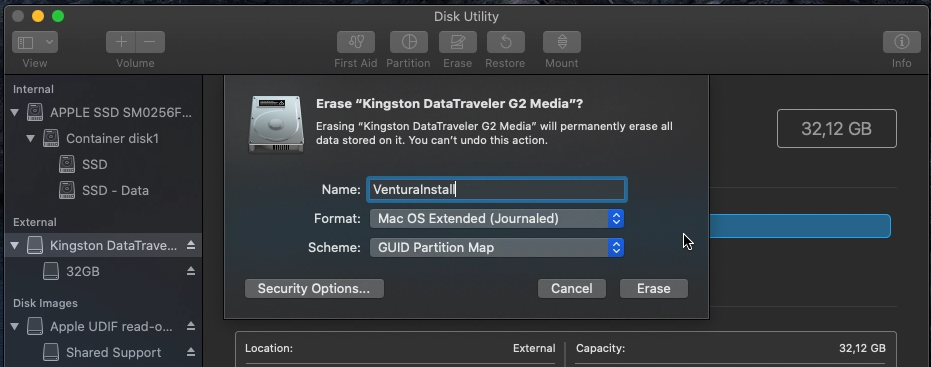Screen dimensions: 931x367
Task: Click the Partition toolbar icon
Action: [x=408, y=42]
